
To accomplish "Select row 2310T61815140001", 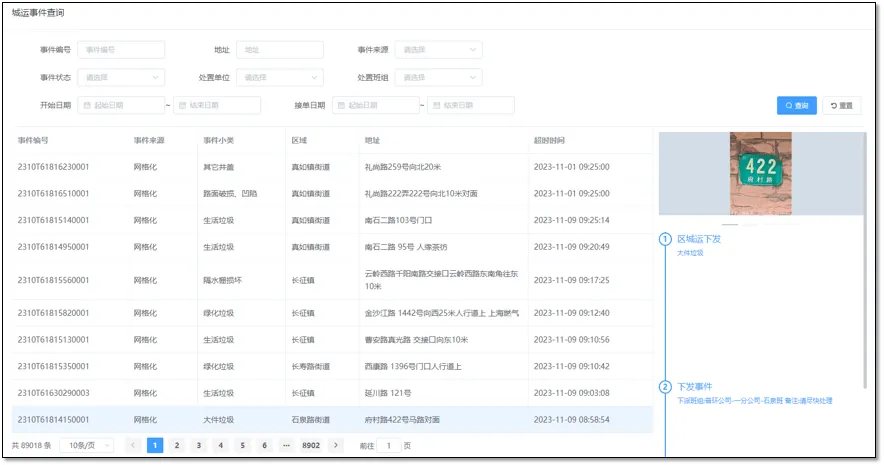I will click(332, 220).
